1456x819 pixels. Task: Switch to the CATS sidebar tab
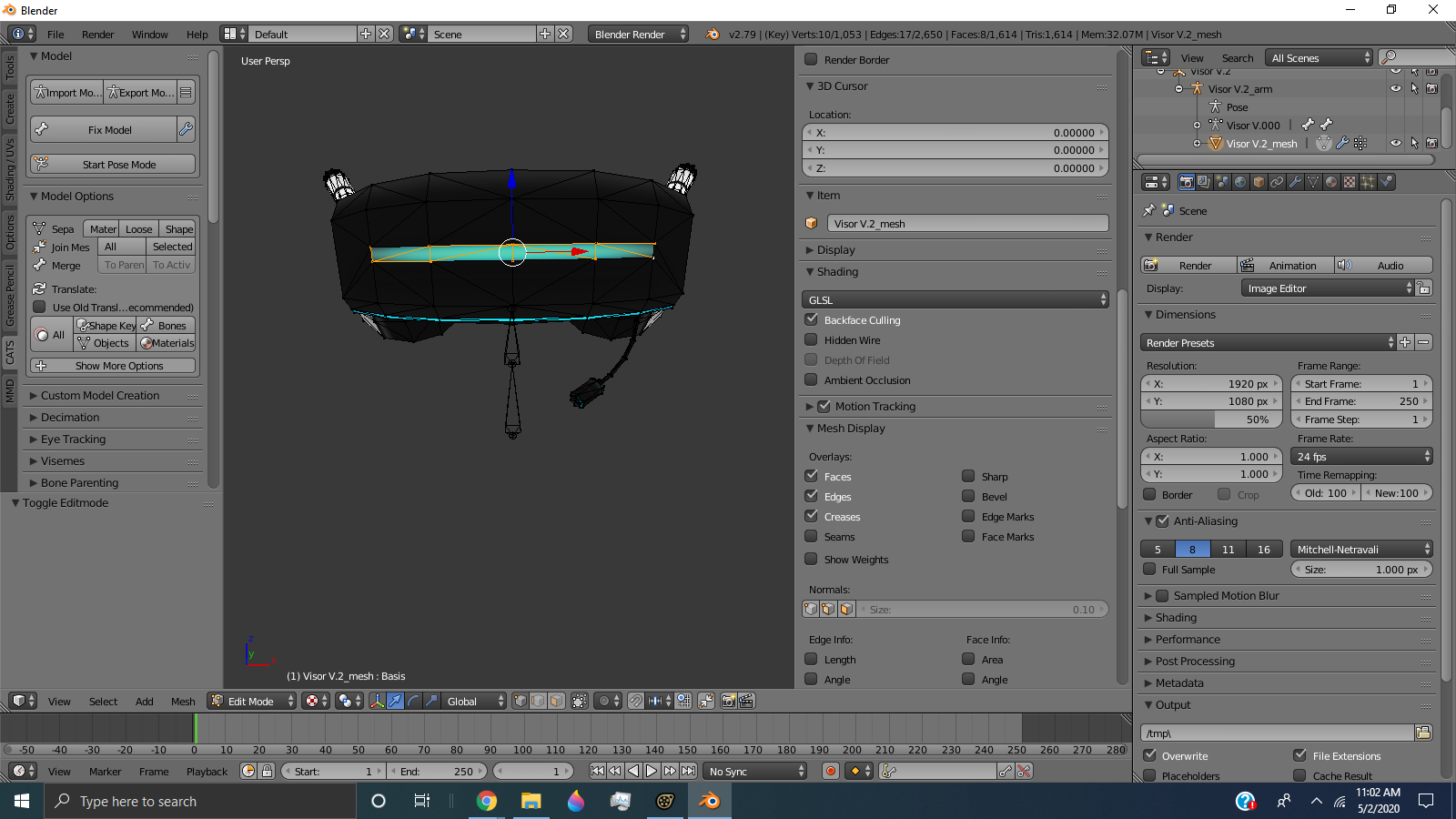[10, 352]
